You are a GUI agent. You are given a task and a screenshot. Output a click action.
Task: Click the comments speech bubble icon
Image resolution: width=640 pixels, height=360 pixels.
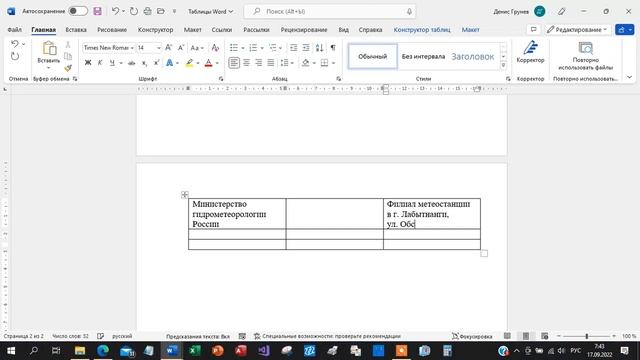(x=533, y=29)
